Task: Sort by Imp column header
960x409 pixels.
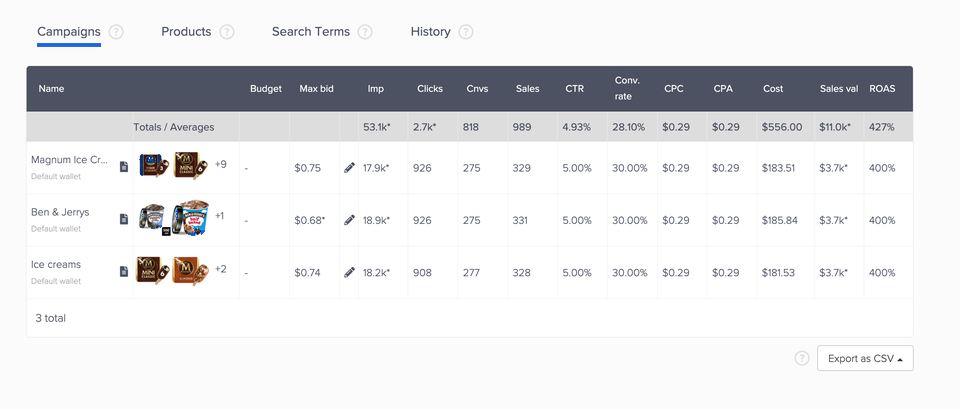Action: (x=376, y=89)
